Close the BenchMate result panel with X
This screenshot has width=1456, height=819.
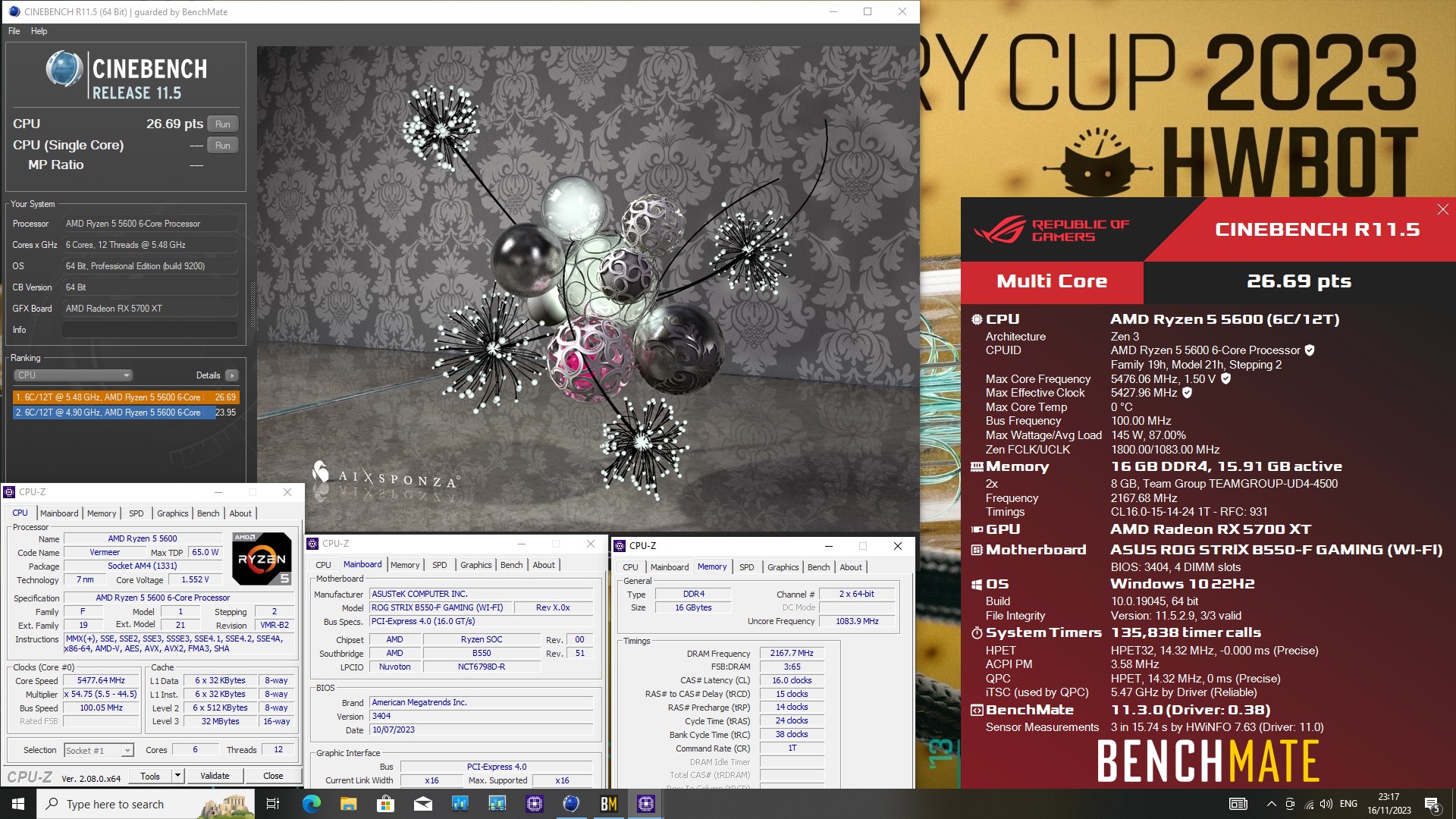click(x=1442, y=209)
